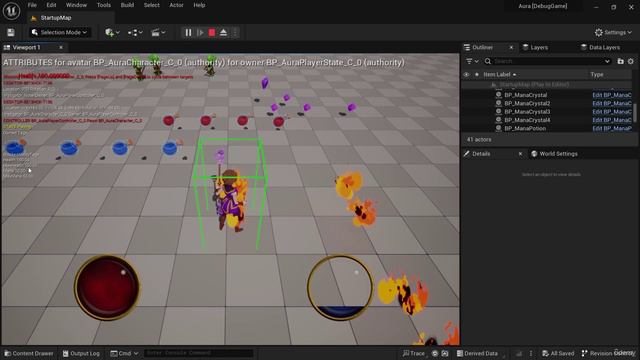Click the Outliner search field
640x360 pixels.
coord(547,61)
